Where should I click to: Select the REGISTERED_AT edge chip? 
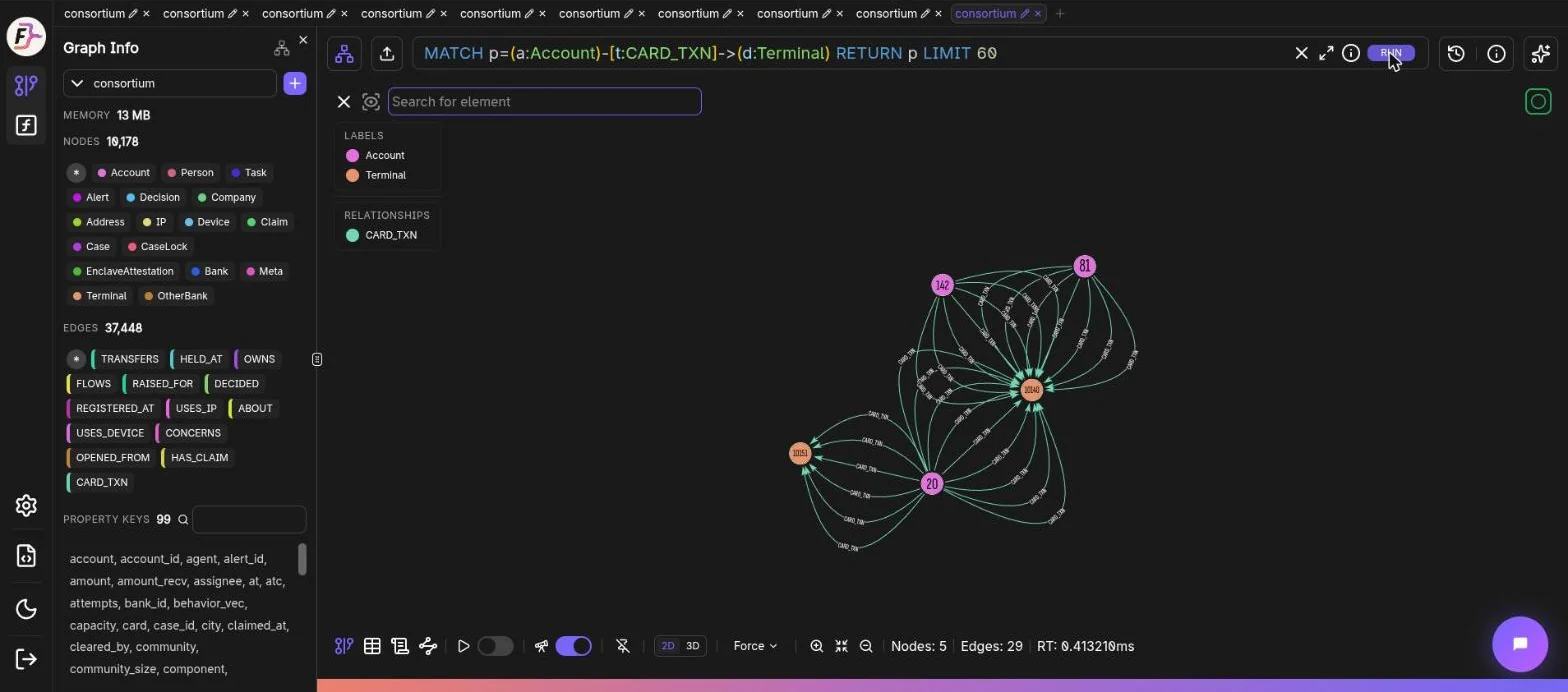coord(112,408)
